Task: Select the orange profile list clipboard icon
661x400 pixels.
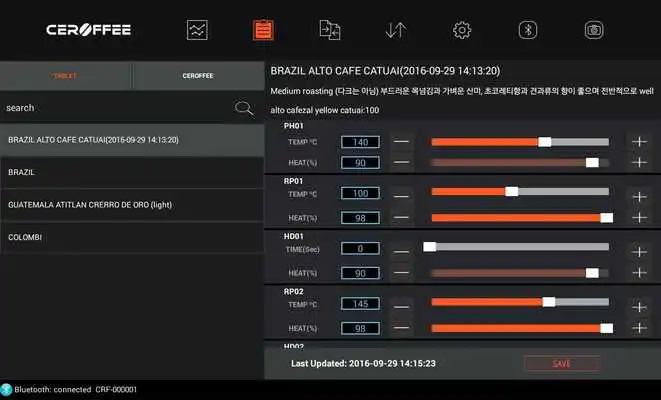Action: (x=263, y=30)
